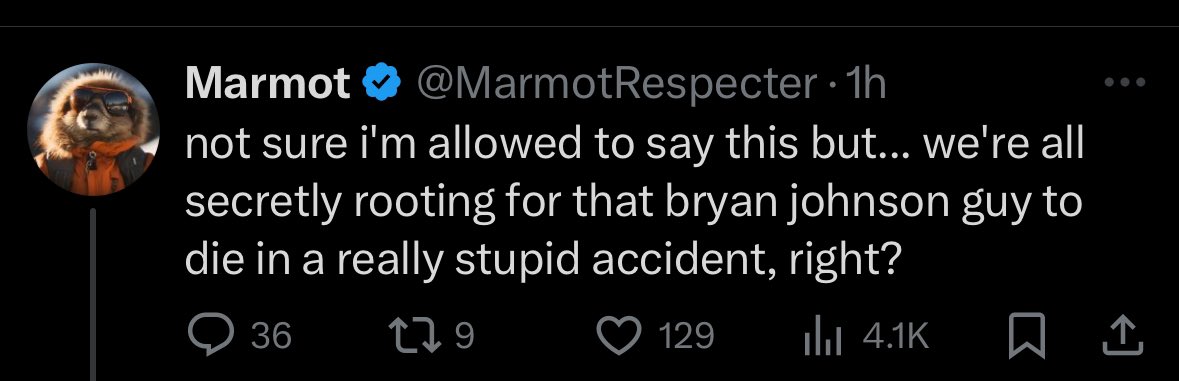Screen dimensions: 1179x381
Task: Open replies via the speech bubble icon
Action: 210,336
